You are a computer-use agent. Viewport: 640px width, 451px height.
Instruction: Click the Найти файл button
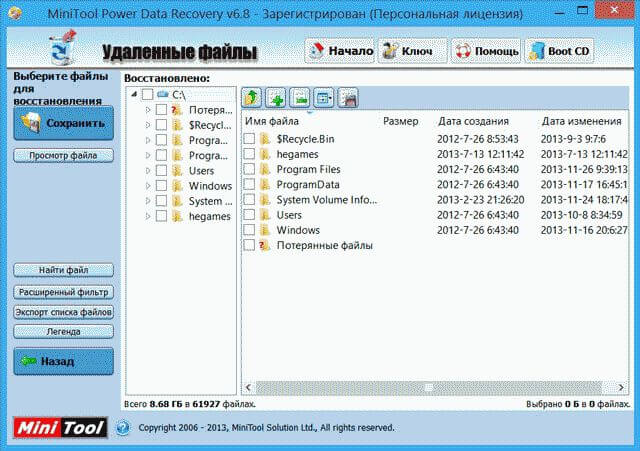pos(63,270)
